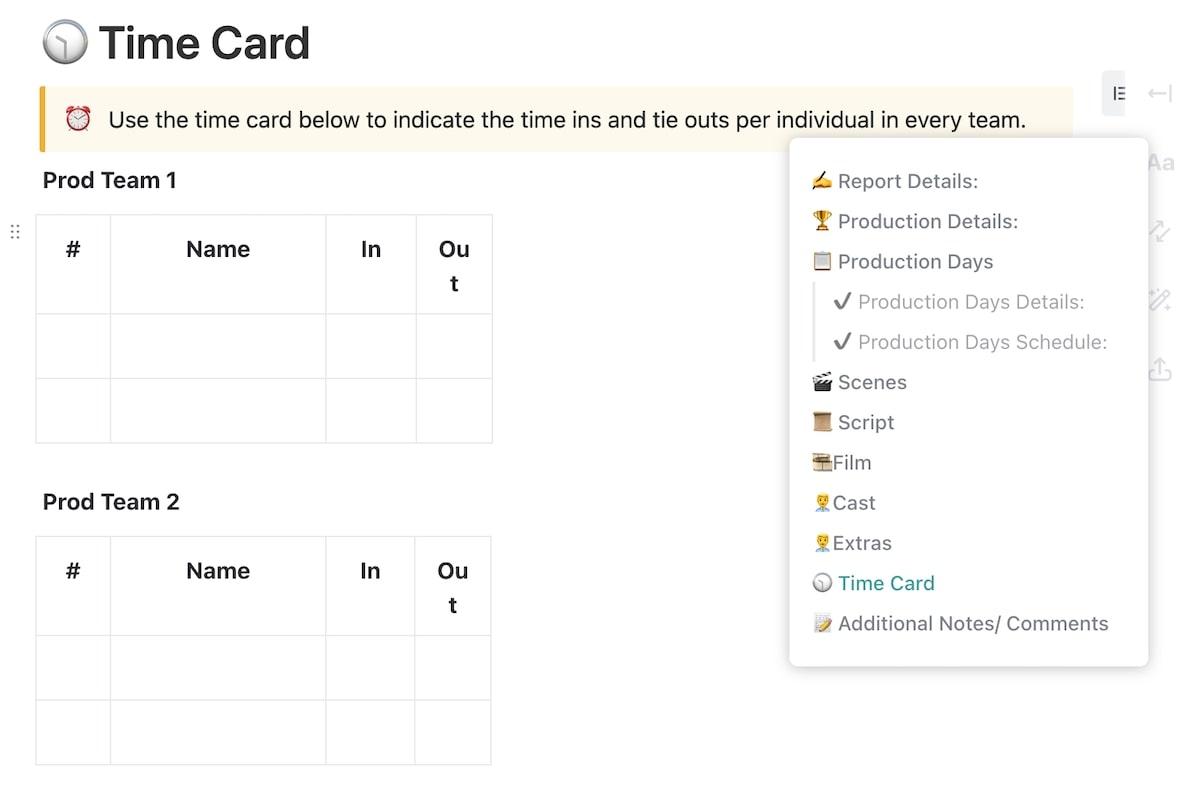Viewport: 1200px width, 787px height.
Task: Click the clock emoji next to Time Card title
Action: coord(65,44)
